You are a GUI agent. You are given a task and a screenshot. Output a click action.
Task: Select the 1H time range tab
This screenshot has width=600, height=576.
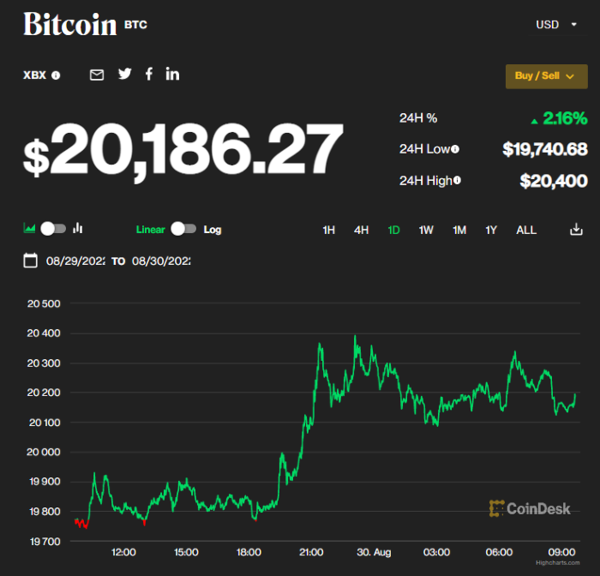tap(329, 230)
